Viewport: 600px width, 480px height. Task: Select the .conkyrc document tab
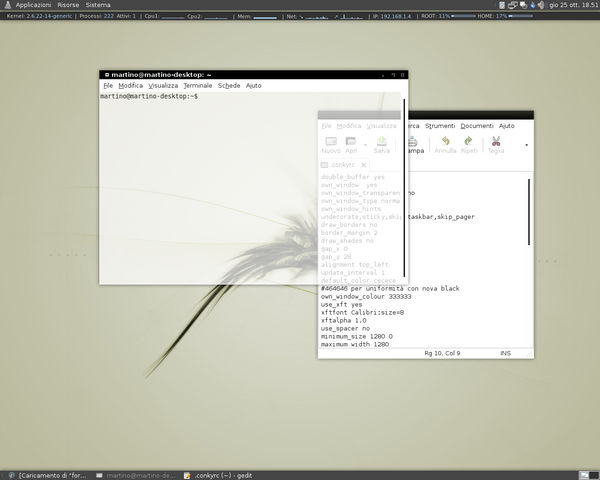click(341, 165)
